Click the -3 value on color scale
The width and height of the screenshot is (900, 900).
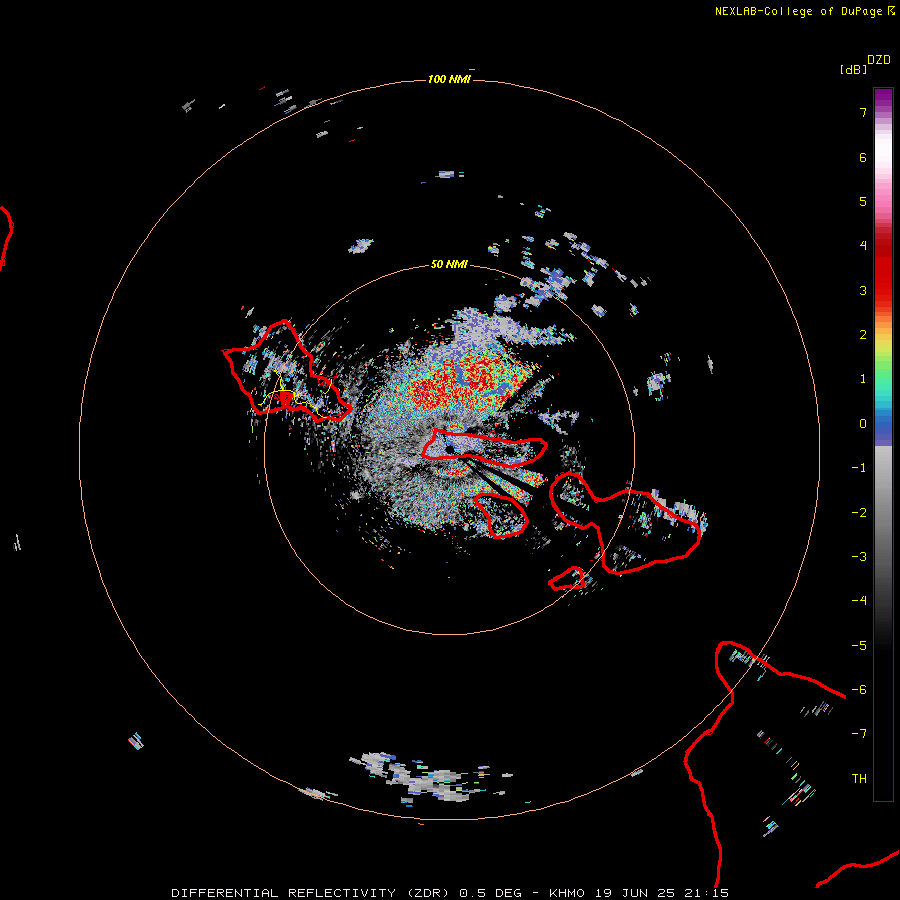point(859,557)
